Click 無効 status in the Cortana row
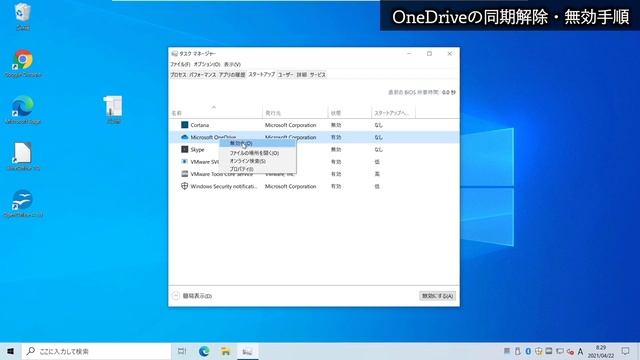The width and height of the screenshot is (640, 360). [x=336, y=125]
